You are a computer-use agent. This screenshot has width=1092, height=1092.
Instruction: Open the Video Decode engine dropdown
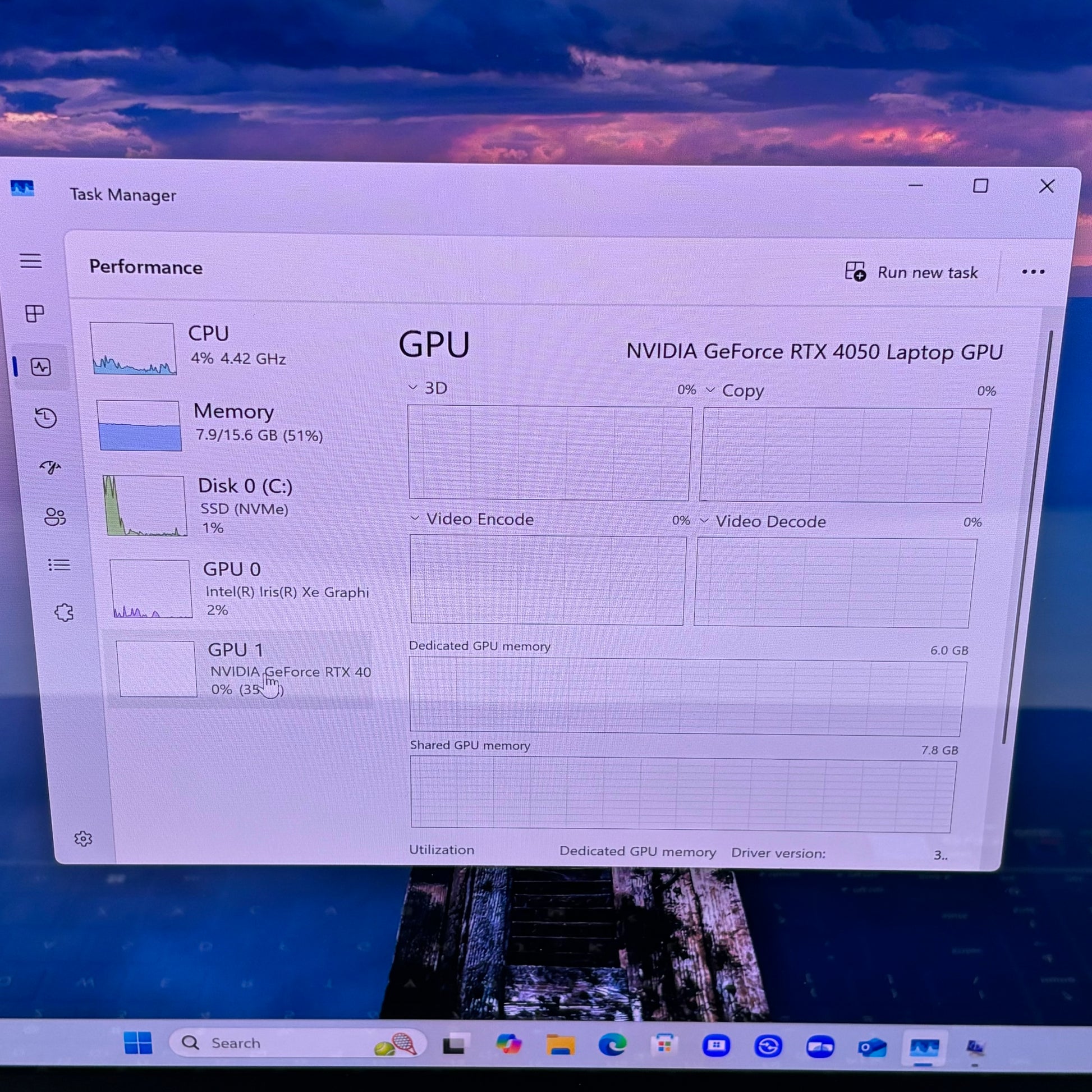pyautogui.click(x=763, y=521)
